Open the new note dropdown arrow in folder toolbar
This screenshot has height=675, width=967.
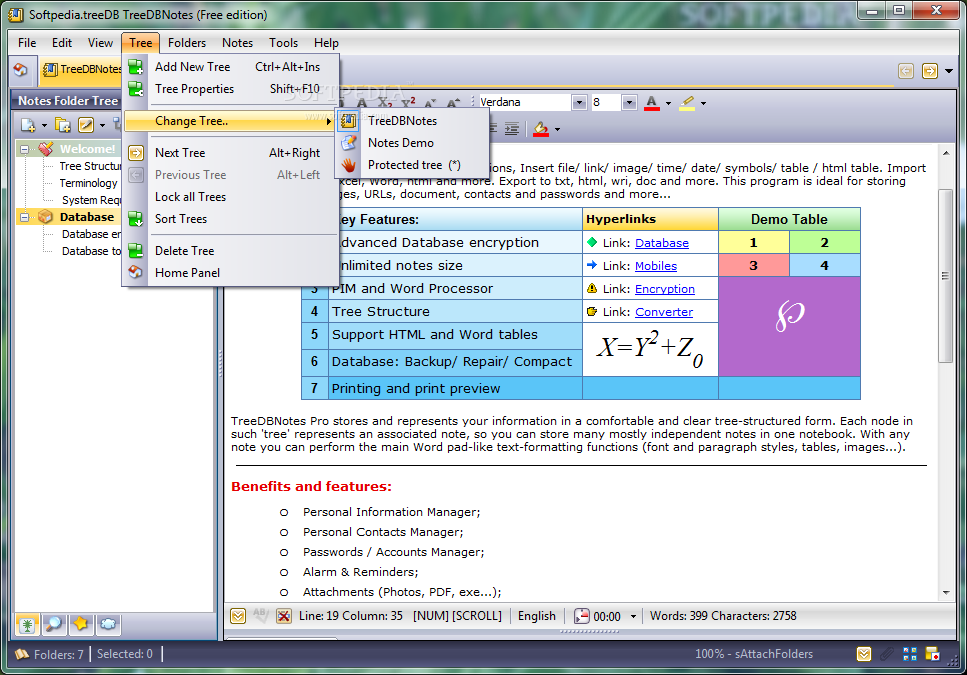(x=44, y=126)
